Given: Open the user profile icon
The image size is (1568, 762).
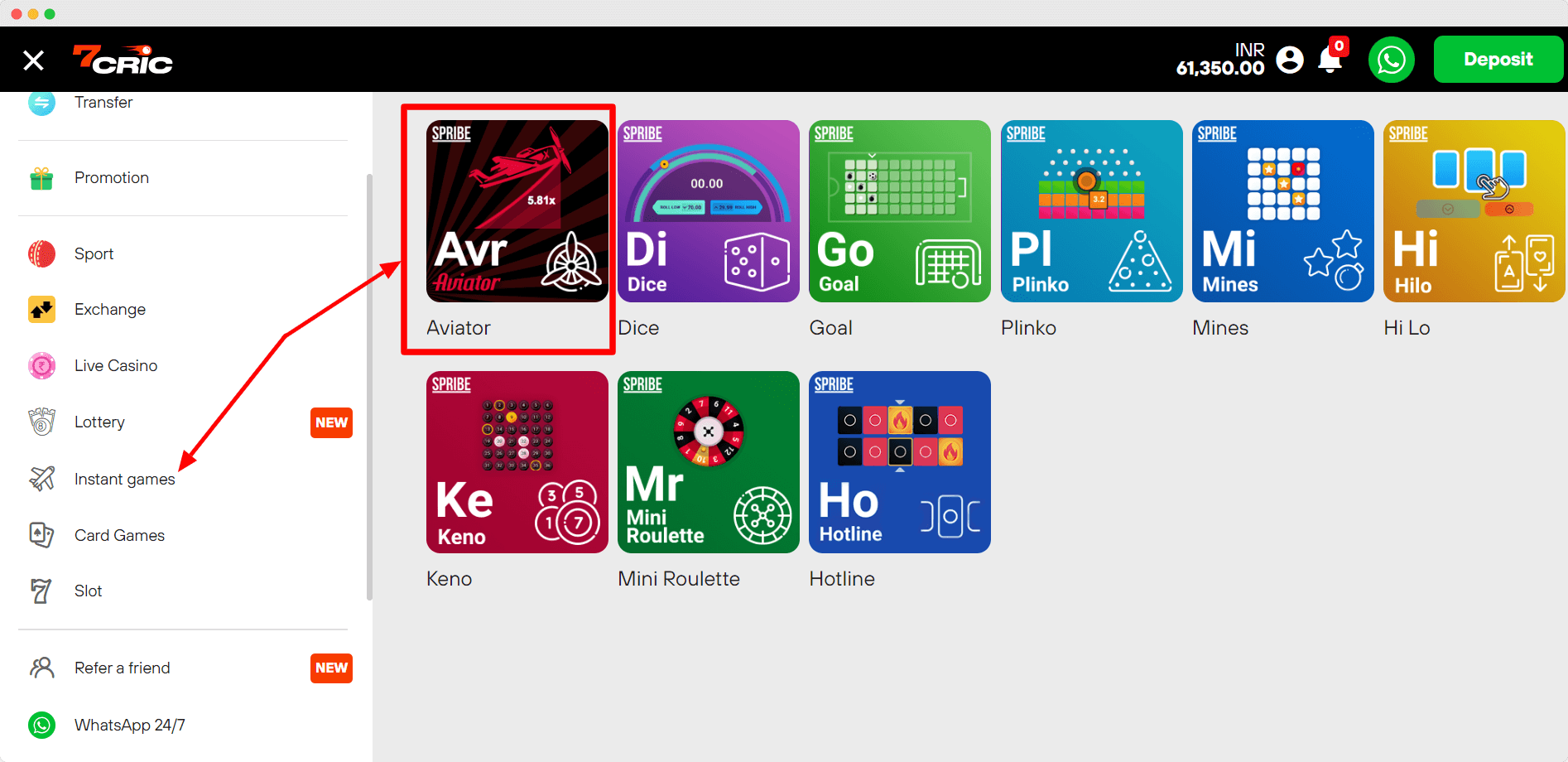Looking at the screenshot, I should tap(1290, 60).
